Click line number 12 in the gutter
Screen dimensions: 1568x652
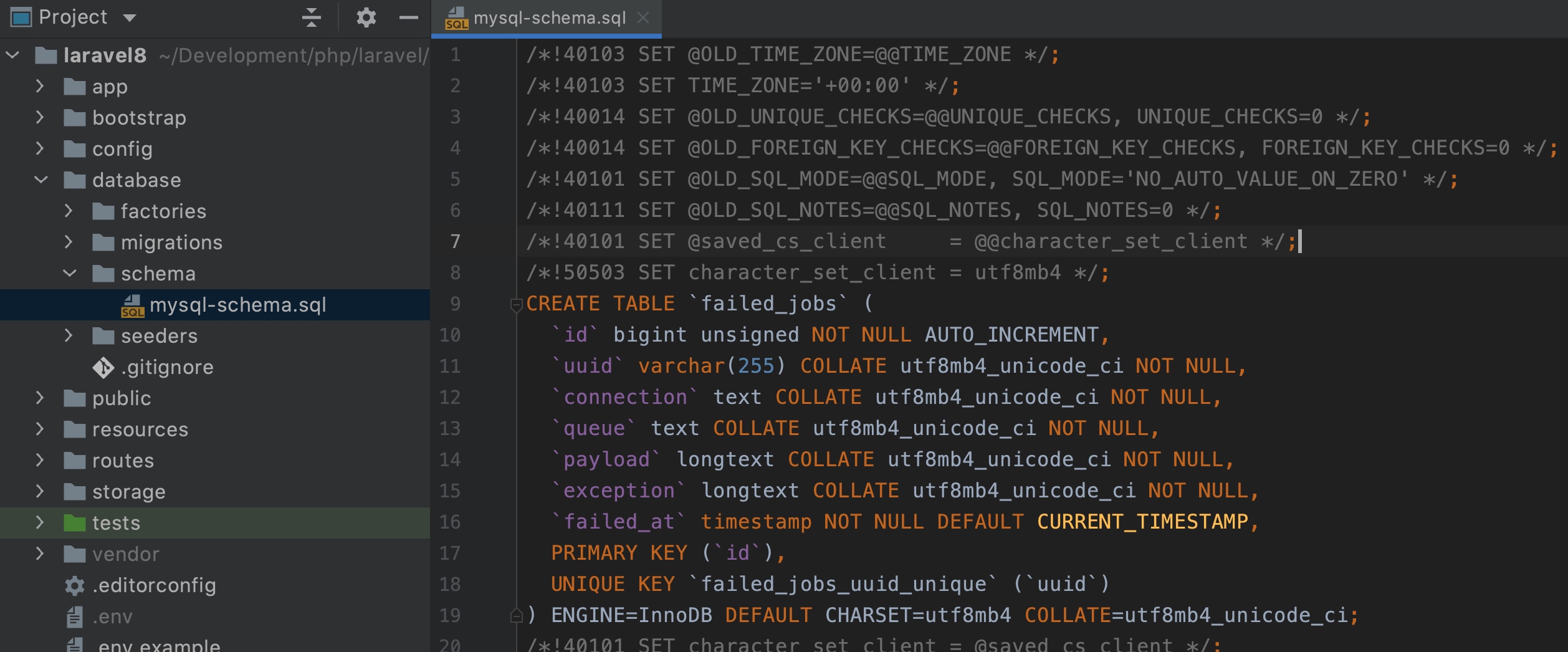(x=450, y=397)
